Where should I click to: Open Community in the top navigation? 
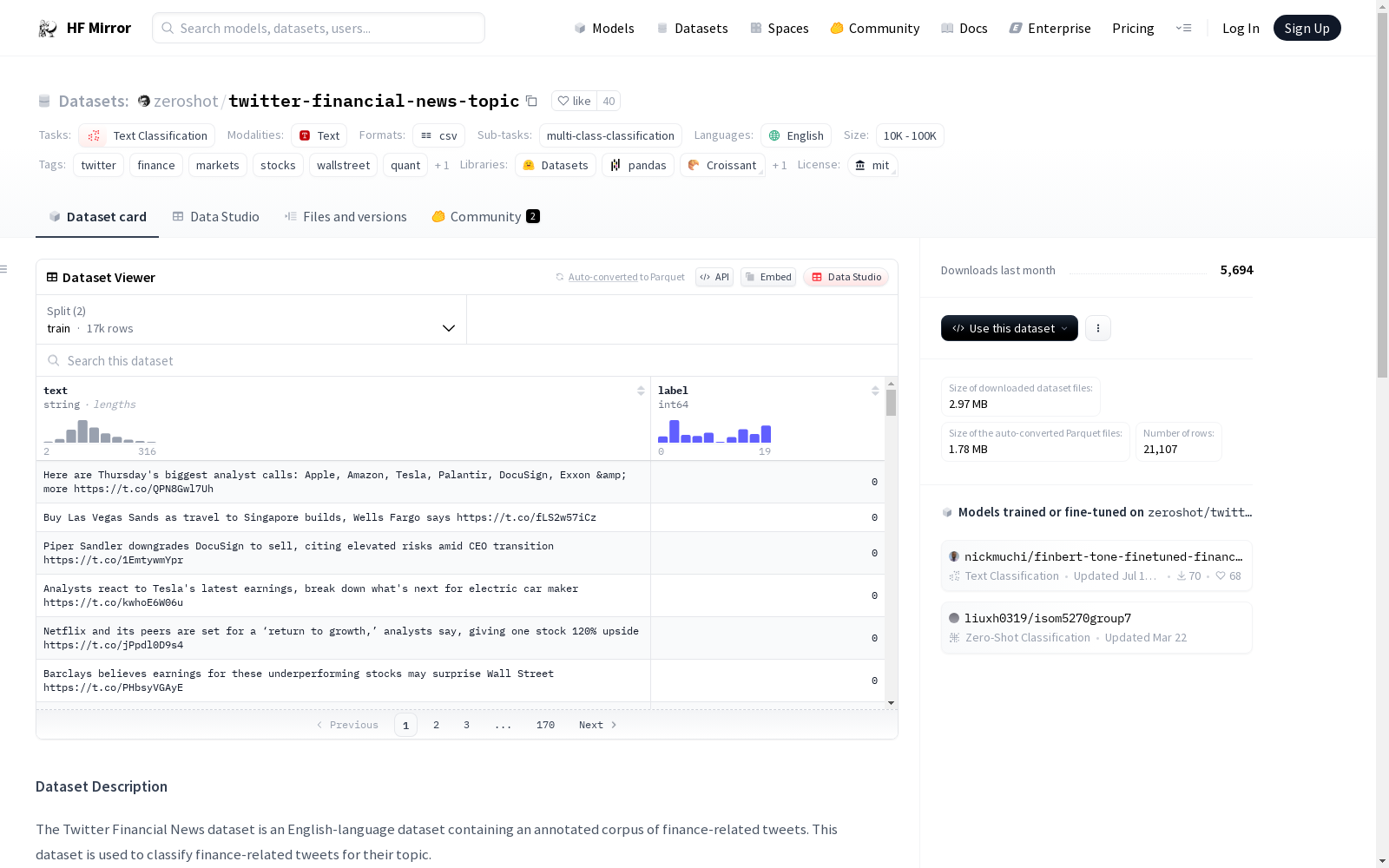coord(875,28)
